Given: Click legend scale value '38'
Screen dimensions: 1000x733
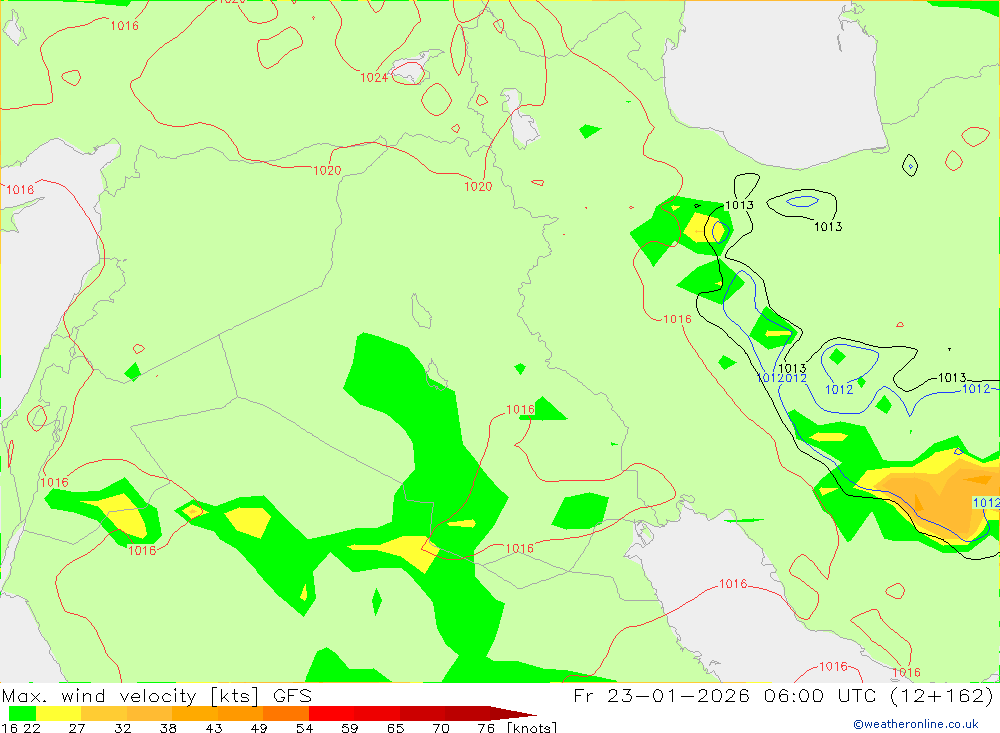Looking at the screenshot, I should [x=168, y=728].
